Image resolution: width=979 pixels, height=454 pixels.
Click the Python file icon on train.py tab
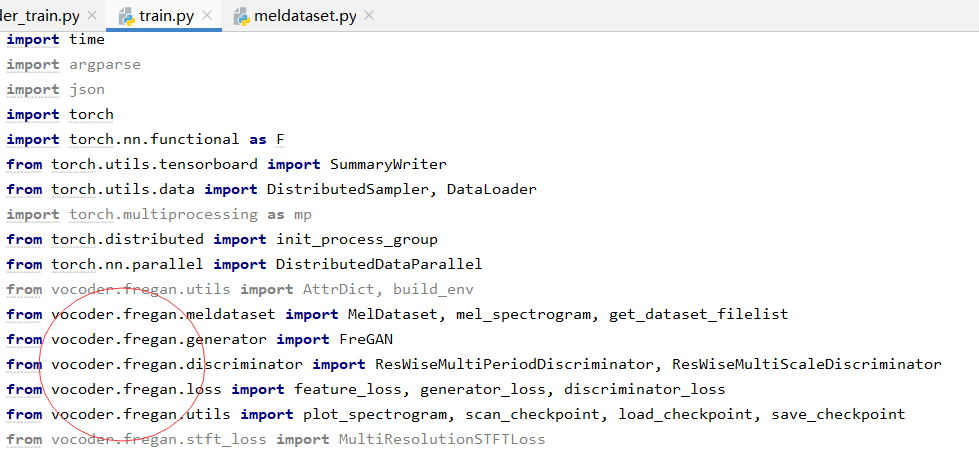[127, 16]
